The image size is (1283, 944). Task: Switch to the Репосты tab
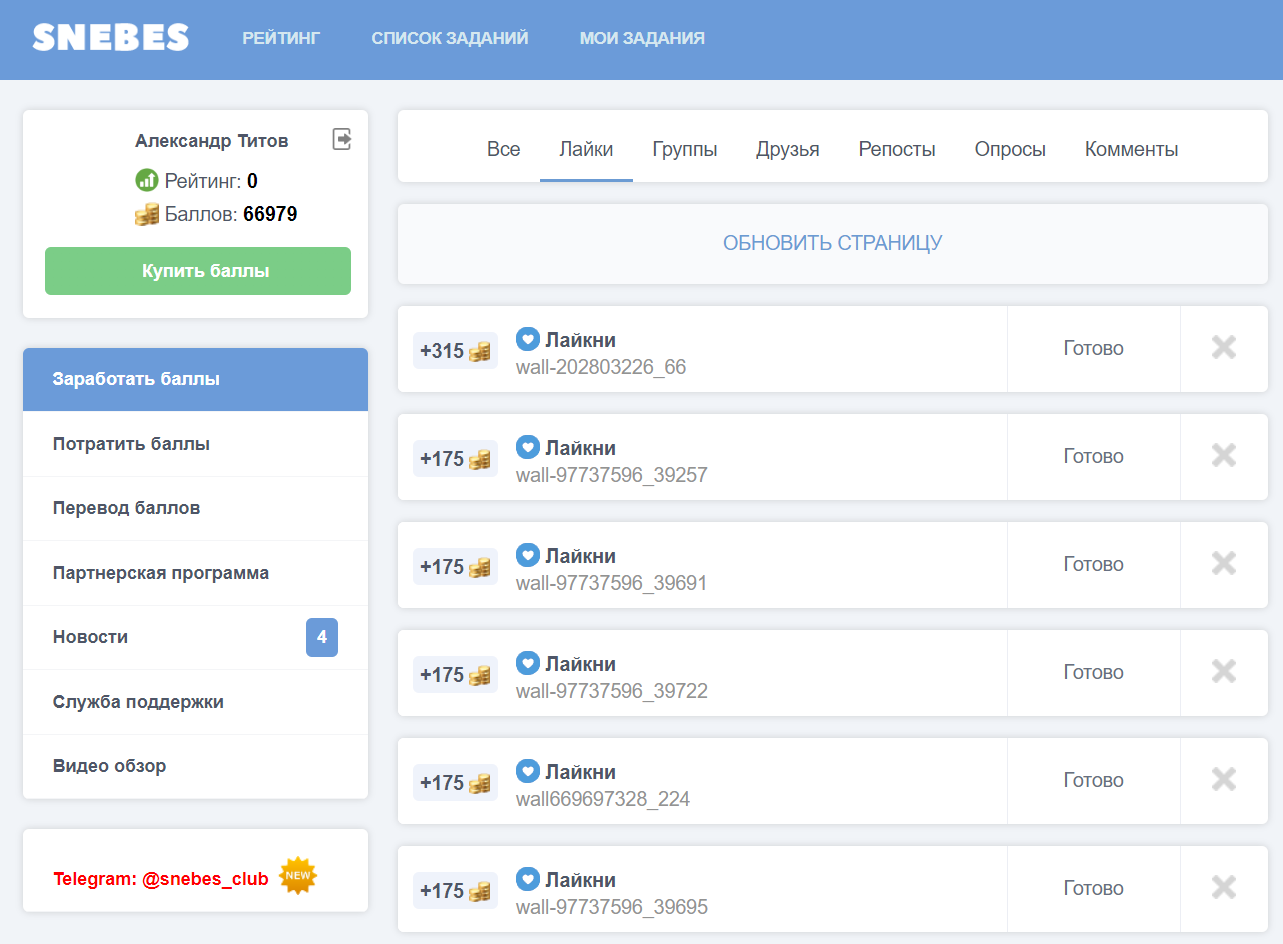pos(897,149)
